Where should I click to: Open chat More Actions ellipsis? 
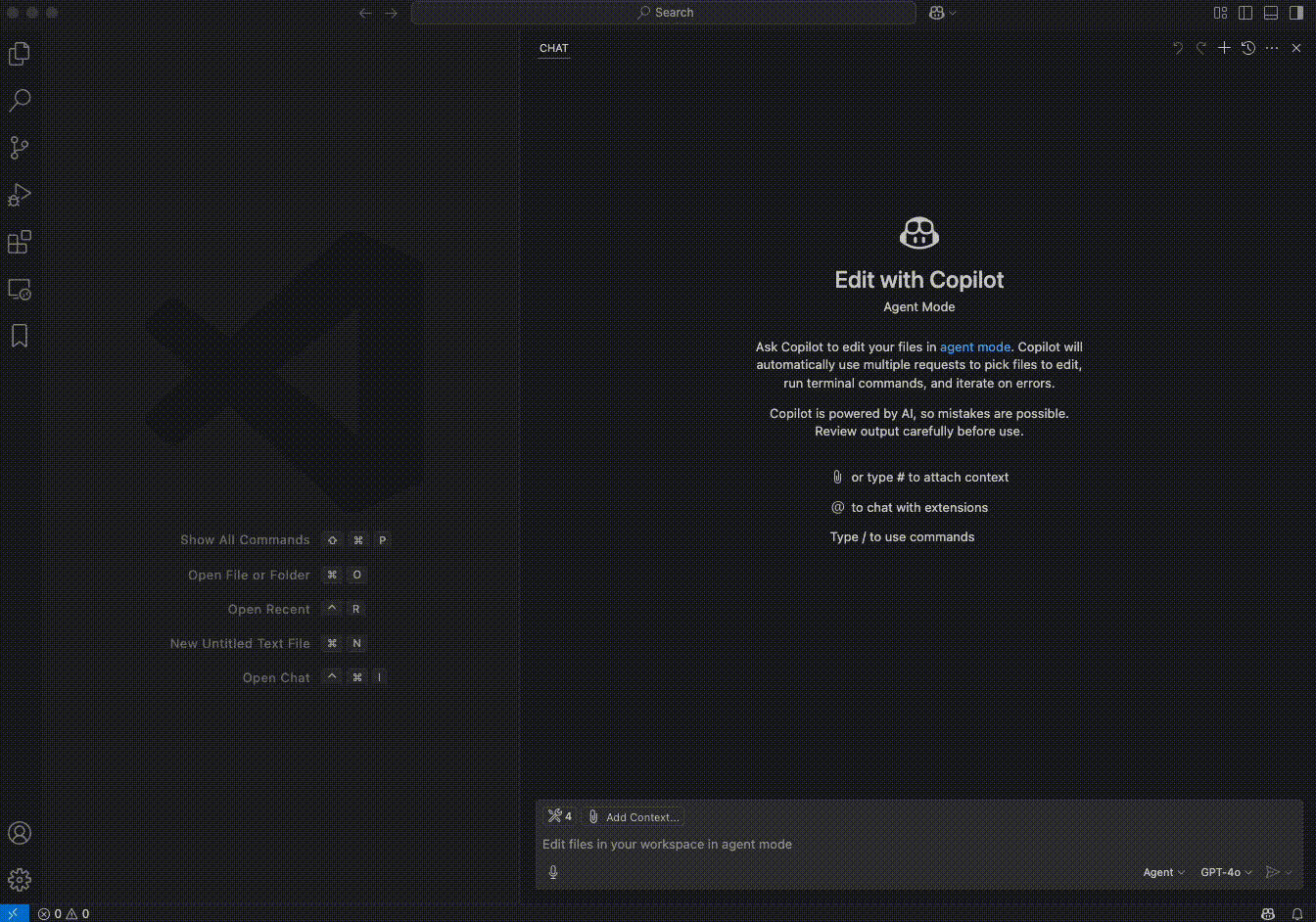coord(1272,48)
